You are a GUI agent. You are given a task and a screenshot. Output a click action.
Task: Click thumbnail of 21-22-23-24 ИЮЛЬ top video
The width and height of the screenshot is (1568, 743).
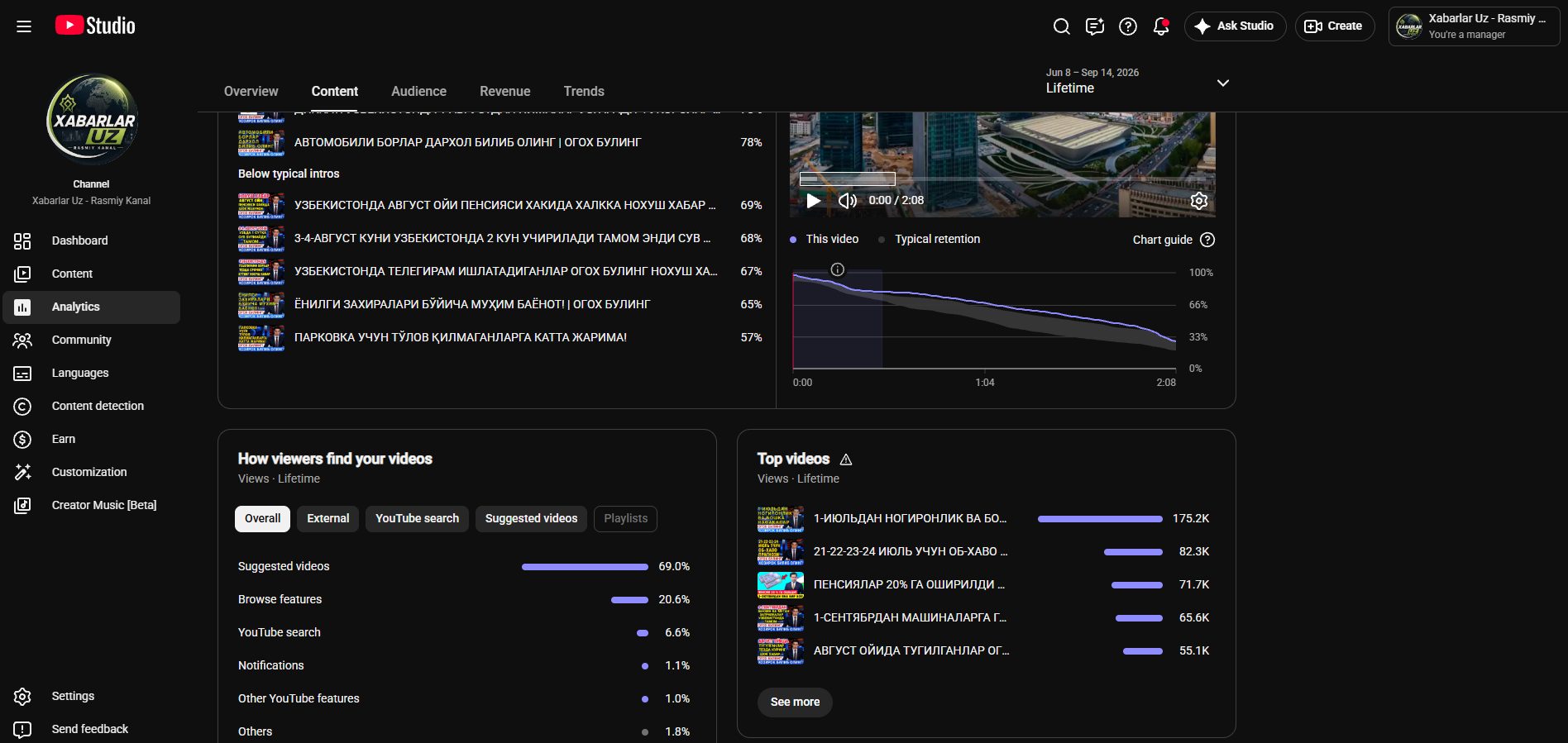tap(780, 551)
